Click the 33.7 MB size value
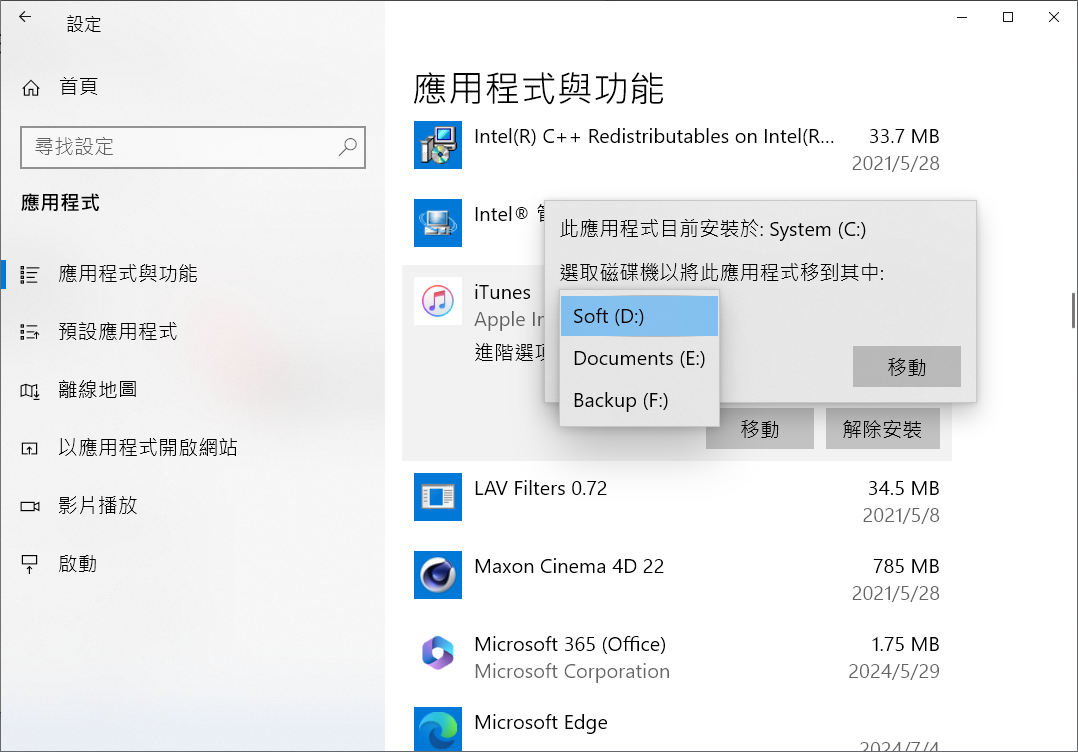 904,136
